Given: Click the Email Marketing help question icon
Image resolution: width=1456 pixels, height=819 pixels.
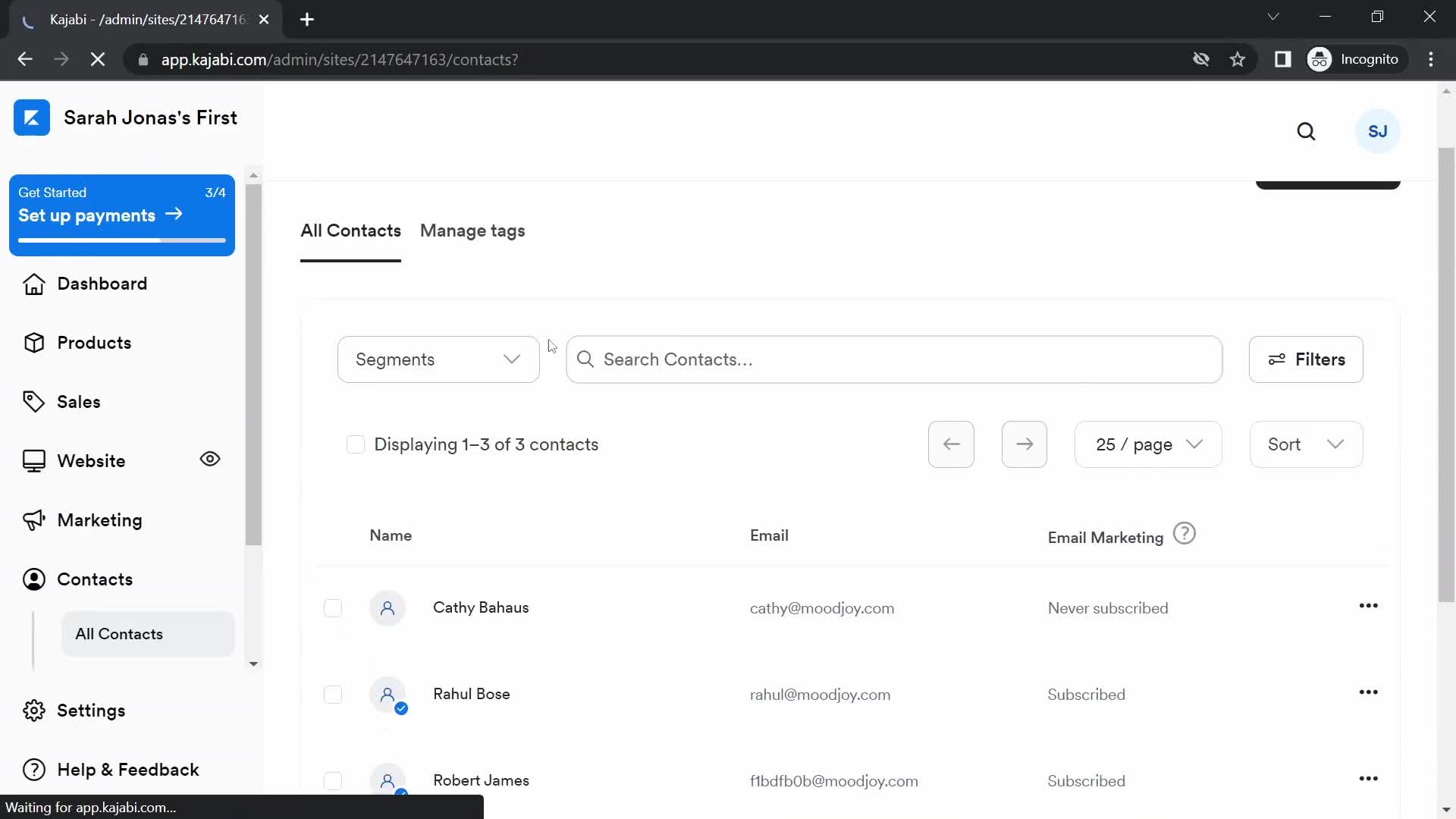Looking at the screenshot, I should tap(1184, 534).
